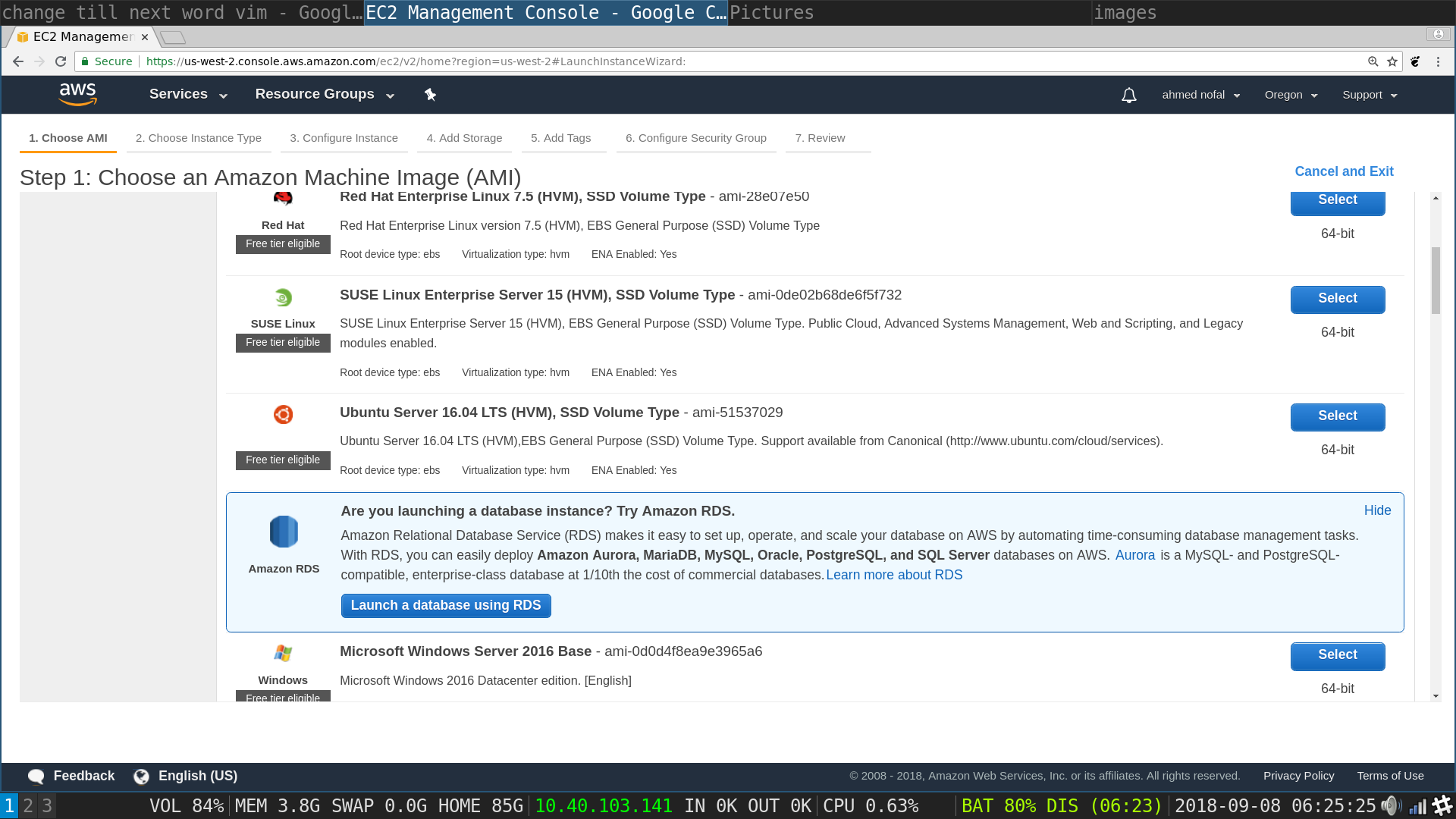This screenshot has width=1456, height=819.
Task: Open the notifications bell icon
Action: tap(1128, 95)
